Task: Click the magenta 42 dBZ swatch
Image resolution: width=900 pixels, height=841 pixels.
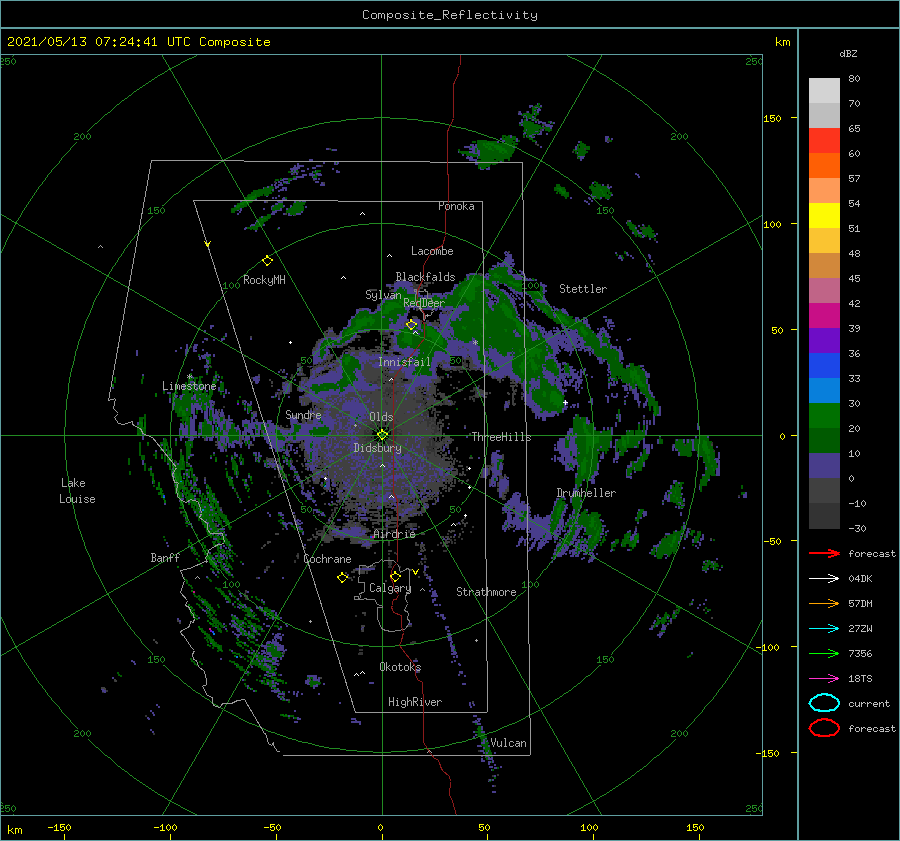Action: click(x=824, y=315)
